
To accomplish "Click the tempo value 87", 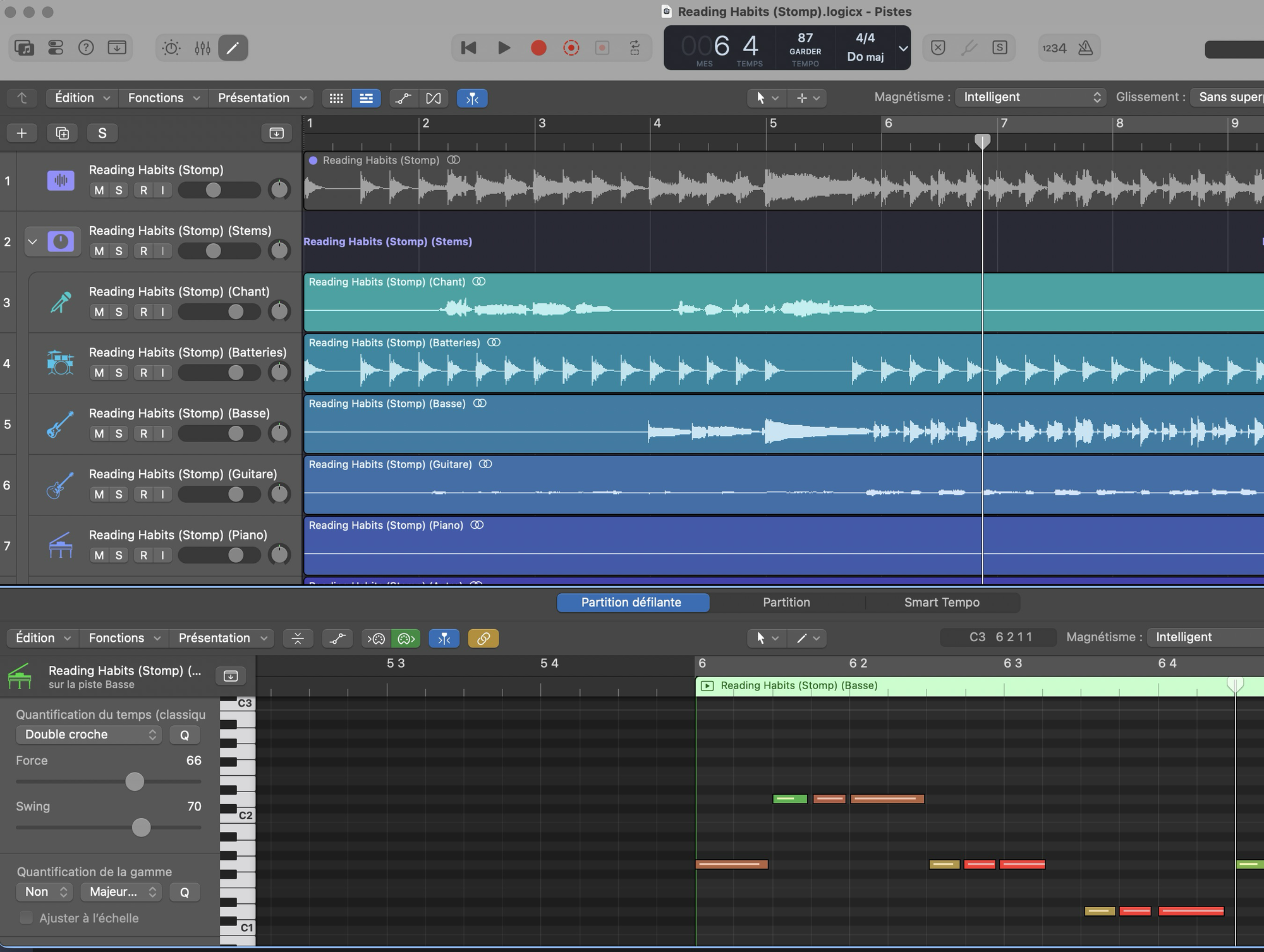I will 805,38.
